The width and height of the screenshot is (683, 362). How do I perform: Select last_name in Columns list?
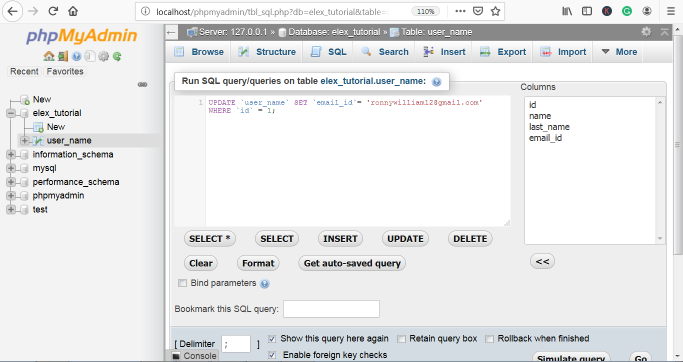point(549,127)
